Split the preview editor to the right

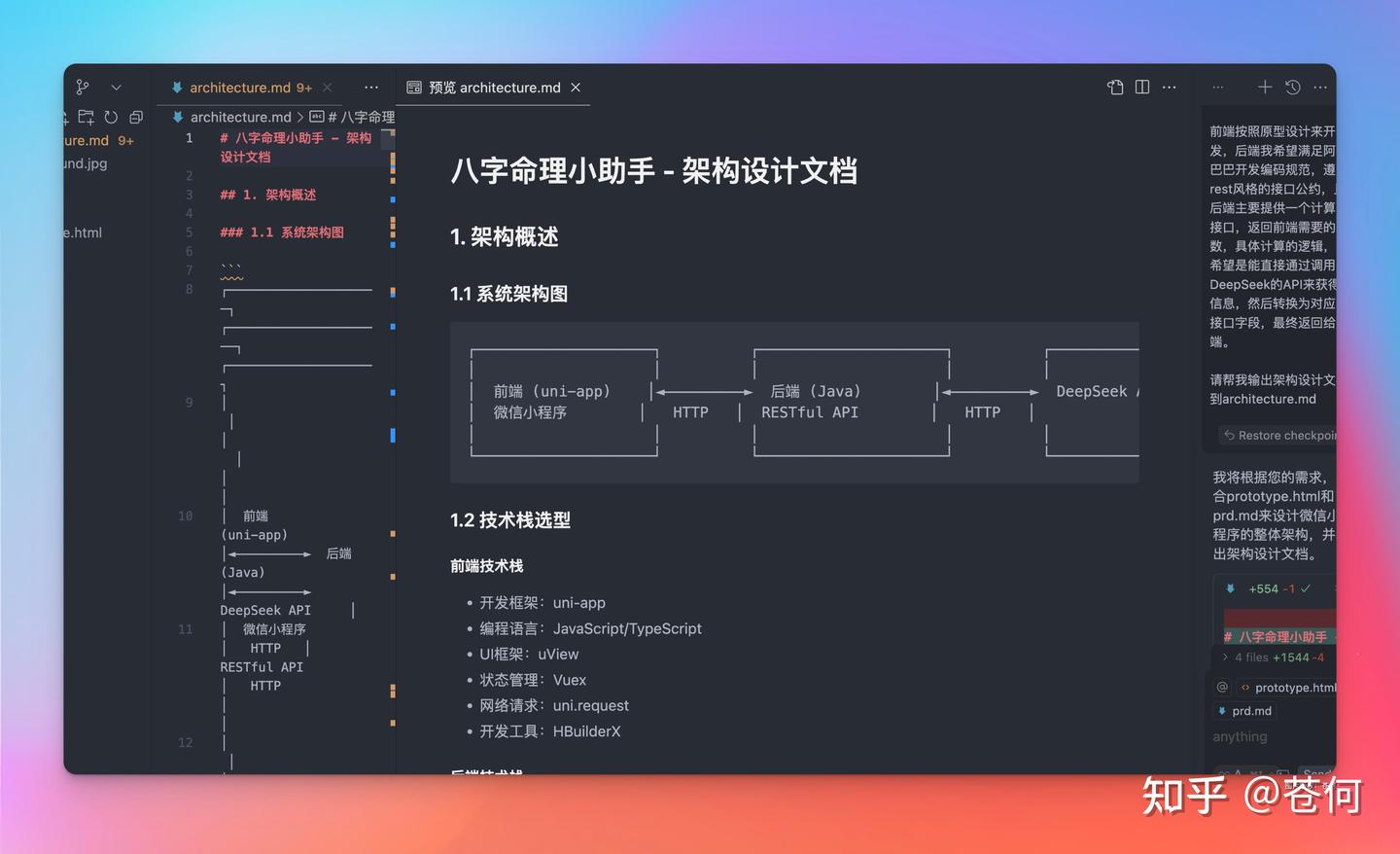tap(1142, 88)
